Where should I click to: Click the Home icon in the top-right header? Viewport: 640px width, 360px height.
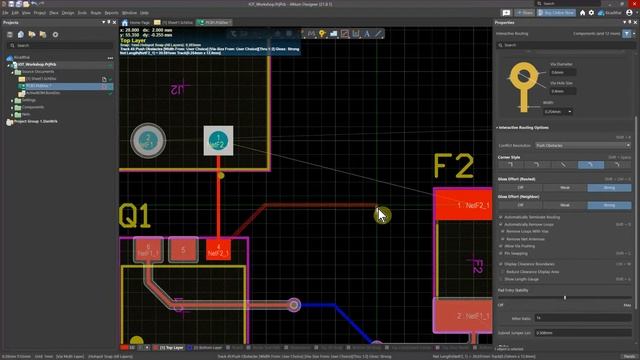tap(582, 13)
